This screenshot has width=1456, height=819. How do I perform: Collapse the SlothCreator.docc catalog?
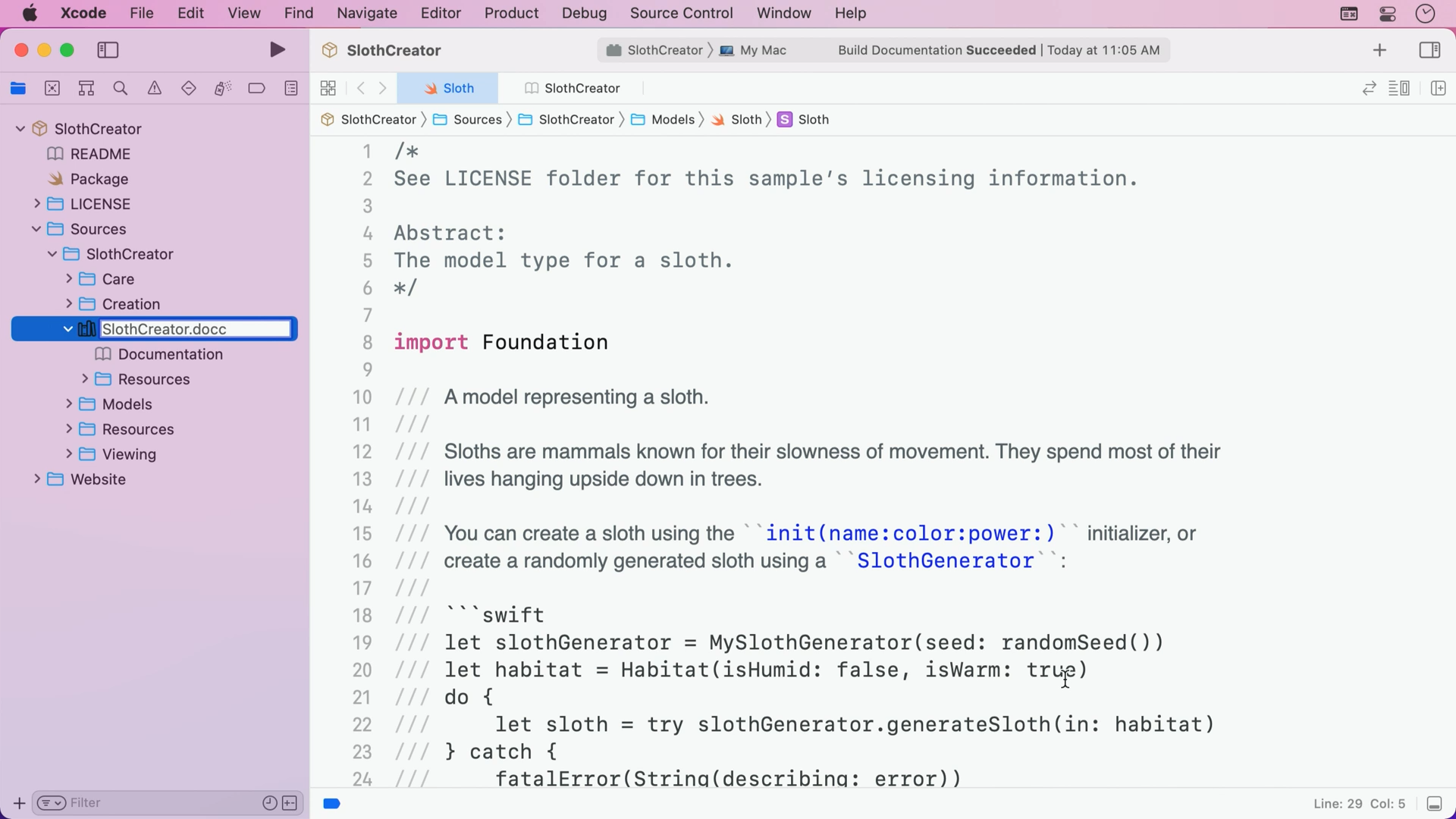(68, 329)
